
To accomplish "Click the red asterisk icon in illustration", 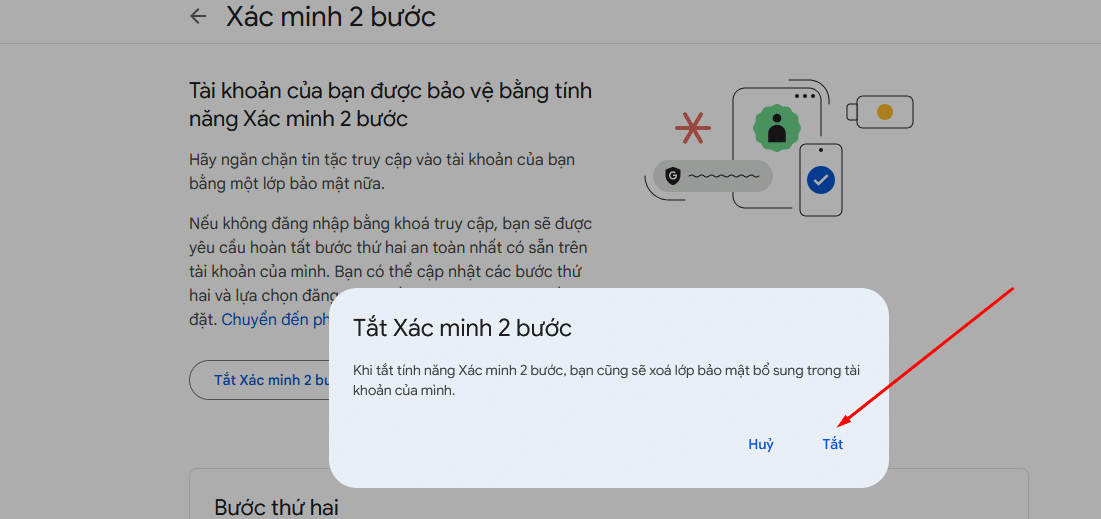I will click(x=692, y=128).
